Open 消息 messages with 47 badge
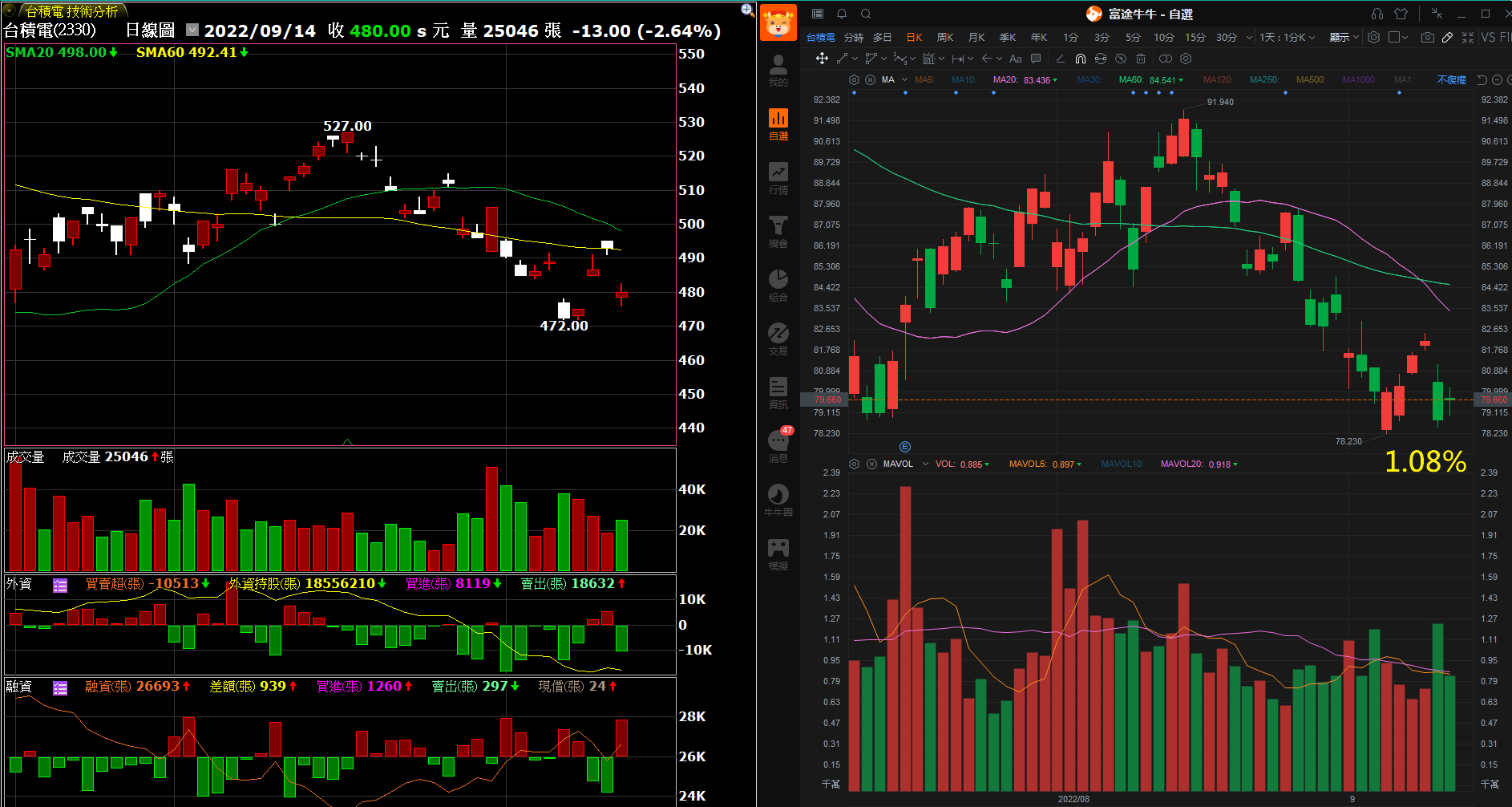 pos(778,445)
